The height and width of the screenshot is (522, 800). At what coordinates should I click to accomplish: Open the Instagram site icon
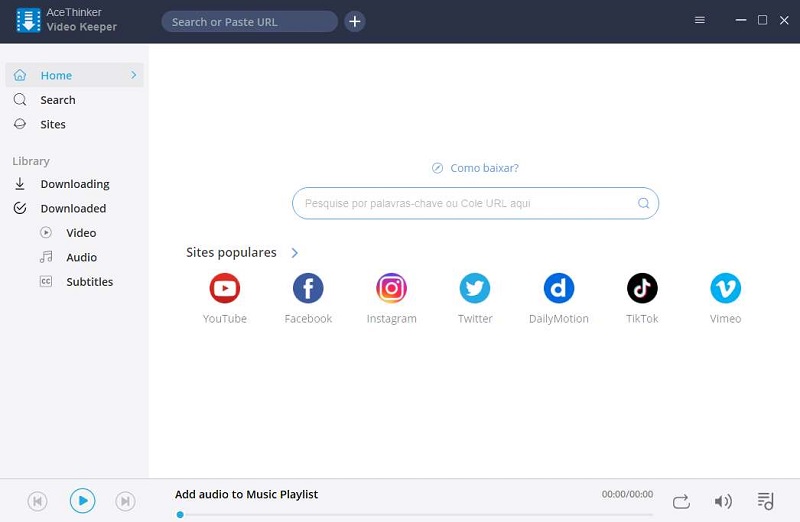click(391, 288)
